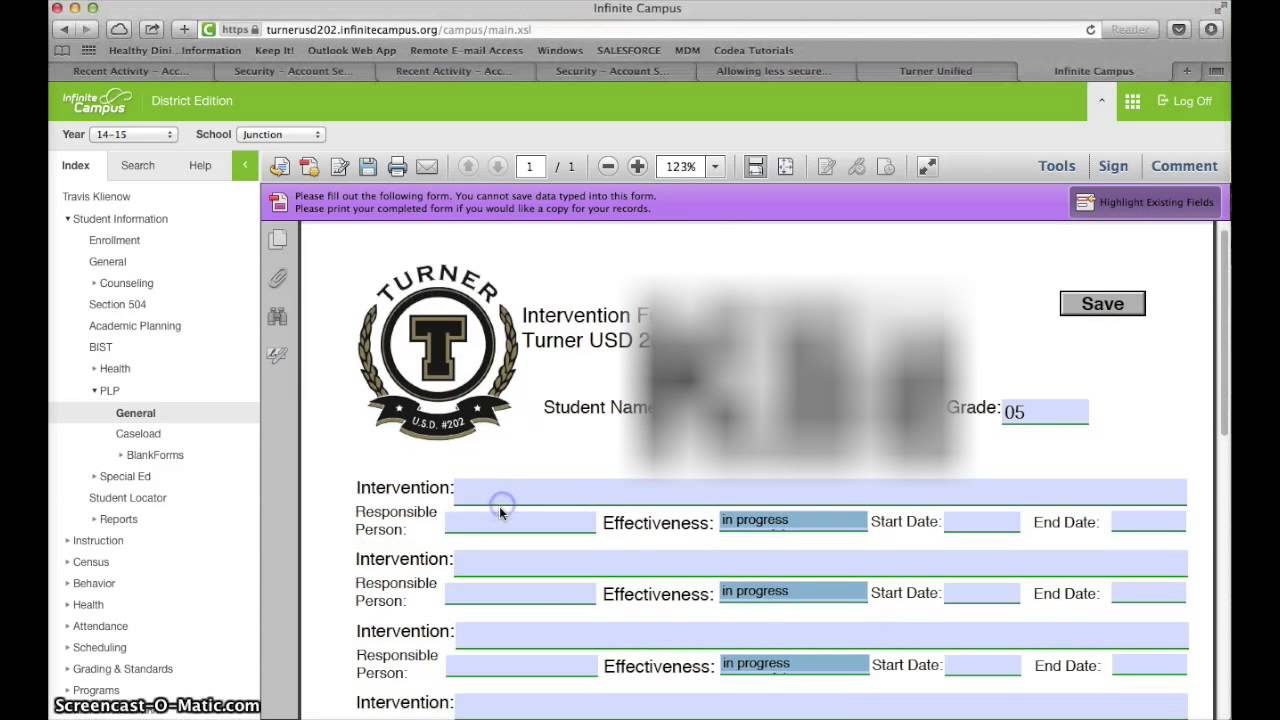Expand the Counseling tree node
The image size is (1280, 720).
(94, 283)
